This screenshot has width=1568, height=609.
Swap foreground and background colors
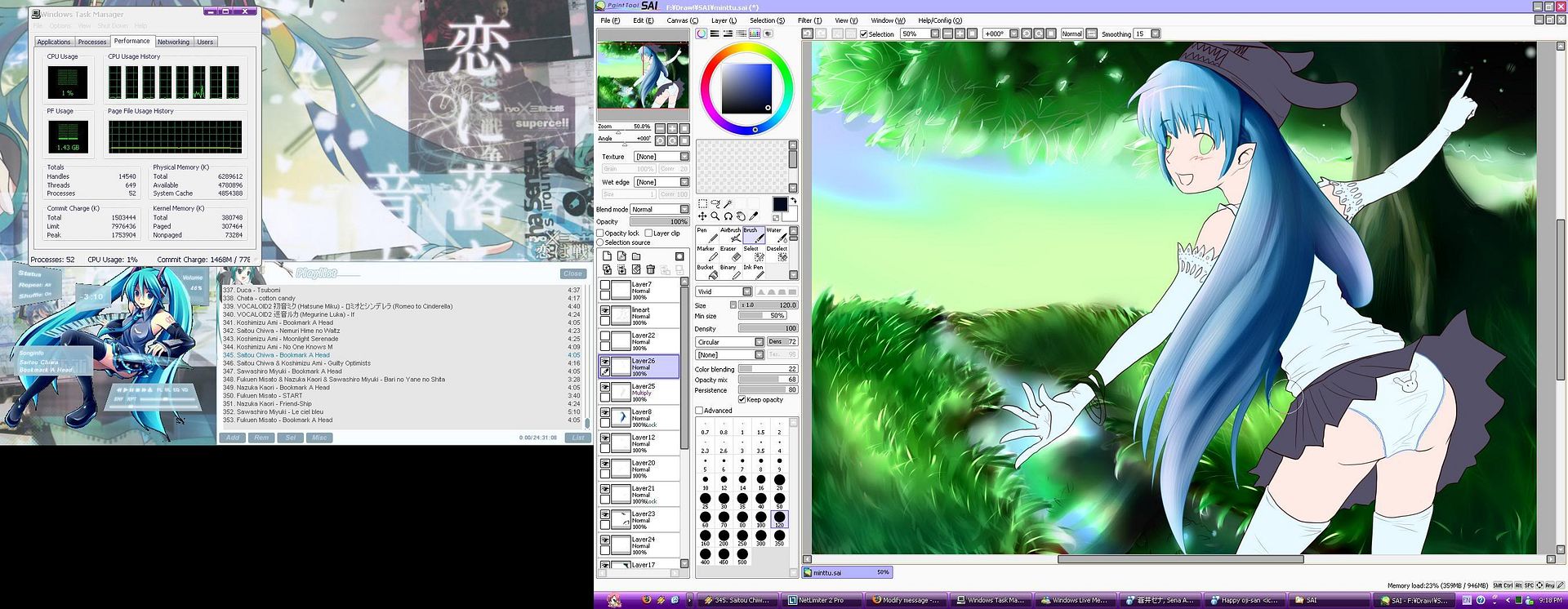click(792, 201)
